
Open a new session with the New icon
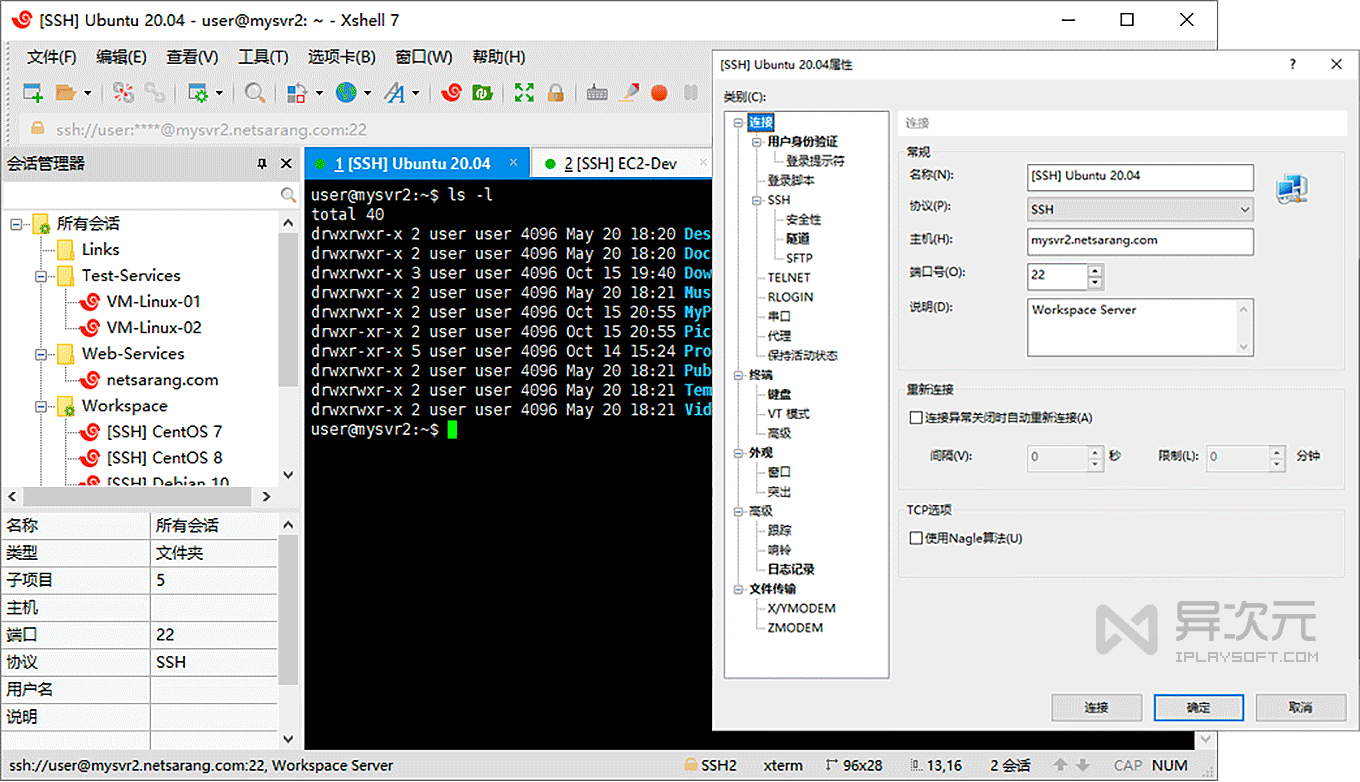[31, 92]
